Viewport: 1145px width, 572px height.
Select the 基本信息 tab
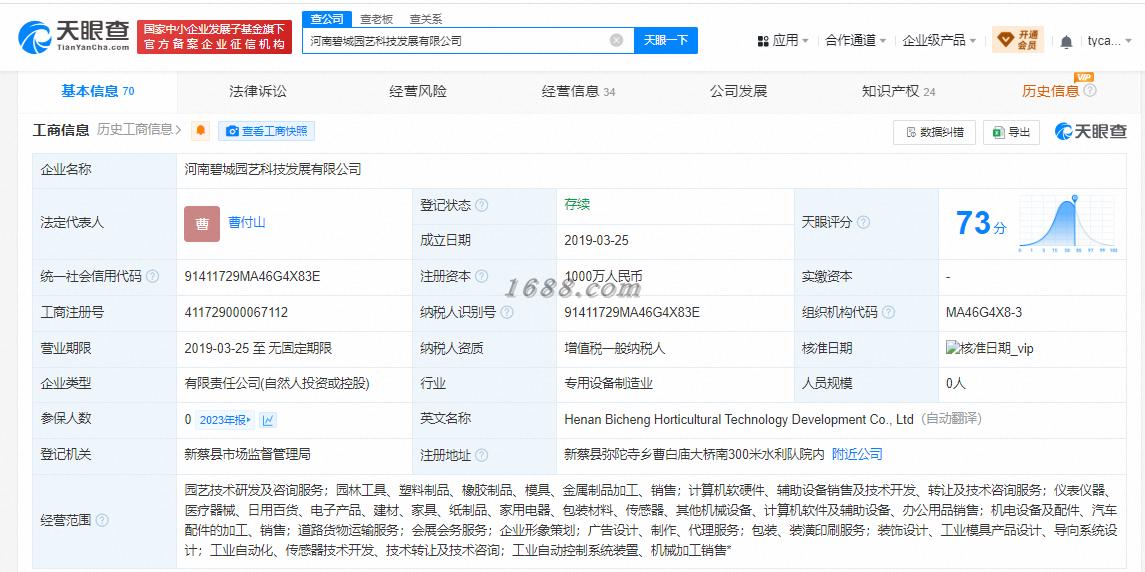98,91
